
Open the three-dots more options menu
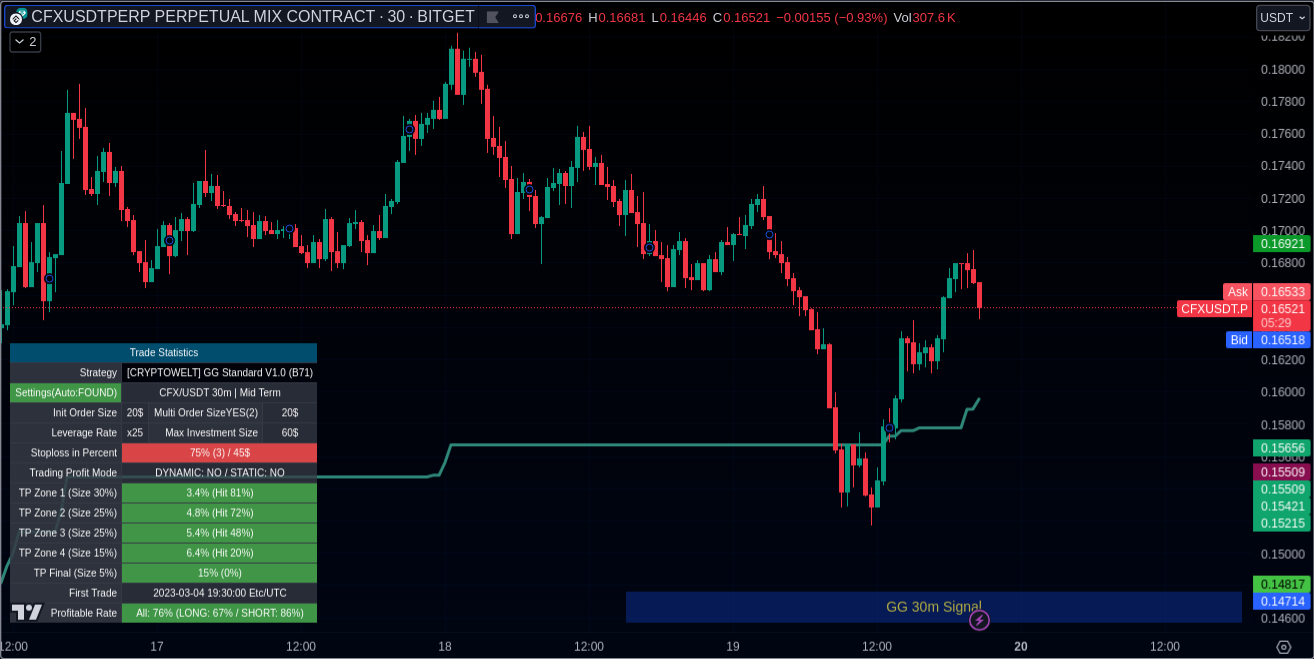[520, 17]
